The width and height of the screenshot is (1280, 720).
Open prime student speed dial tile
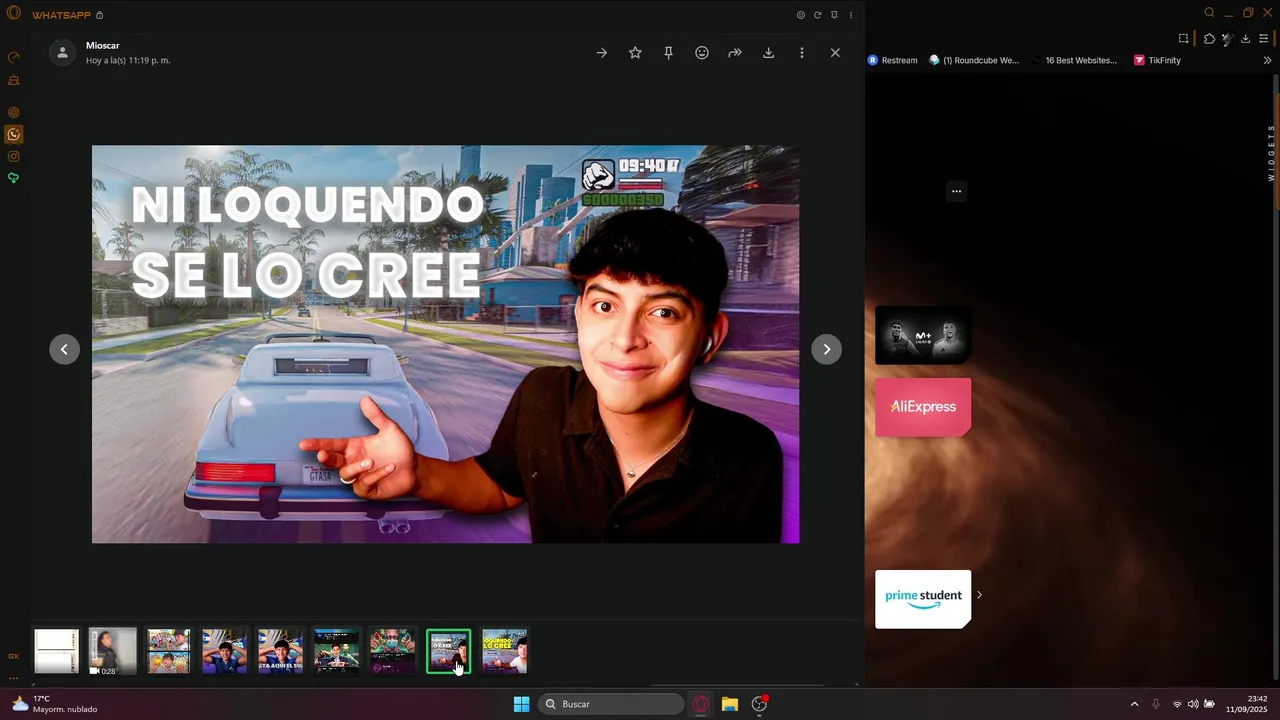point(923,599)
